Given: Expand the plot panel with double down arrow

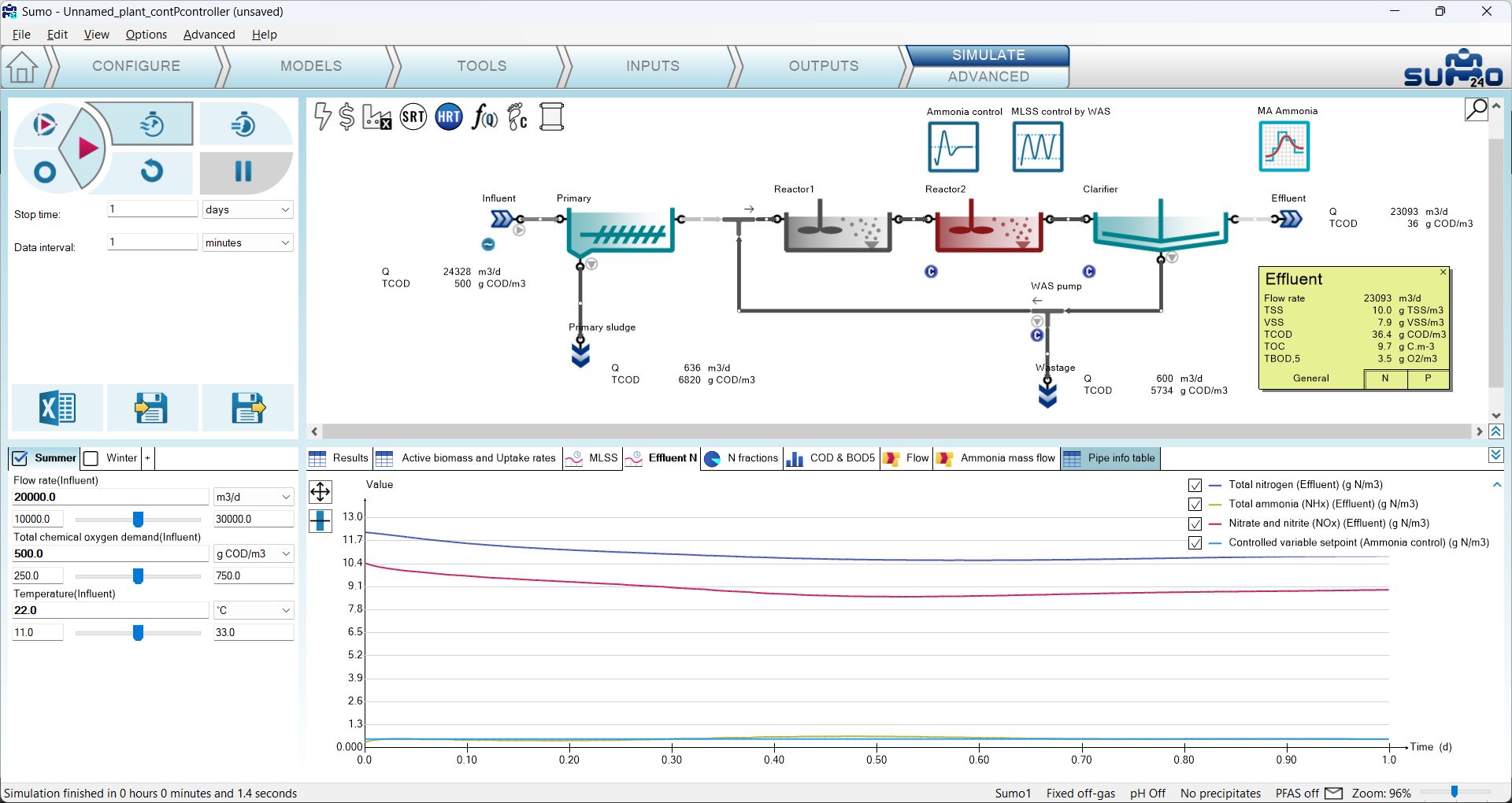Looking at the screenshot, I should pos(1496,456).
